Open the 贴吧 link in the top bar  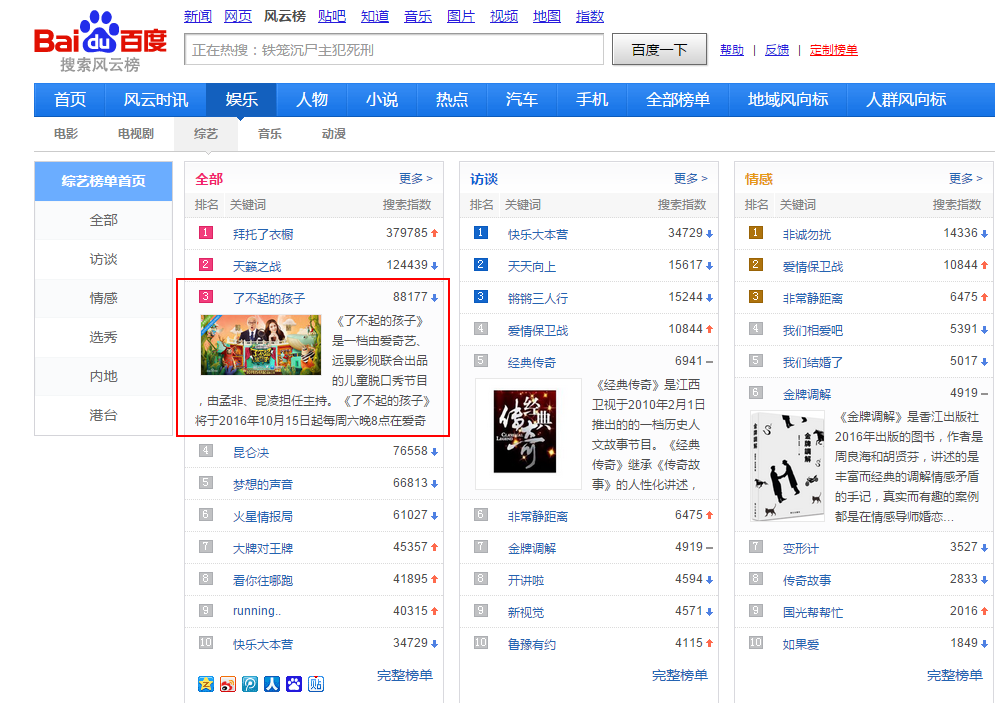coord(332,16)
